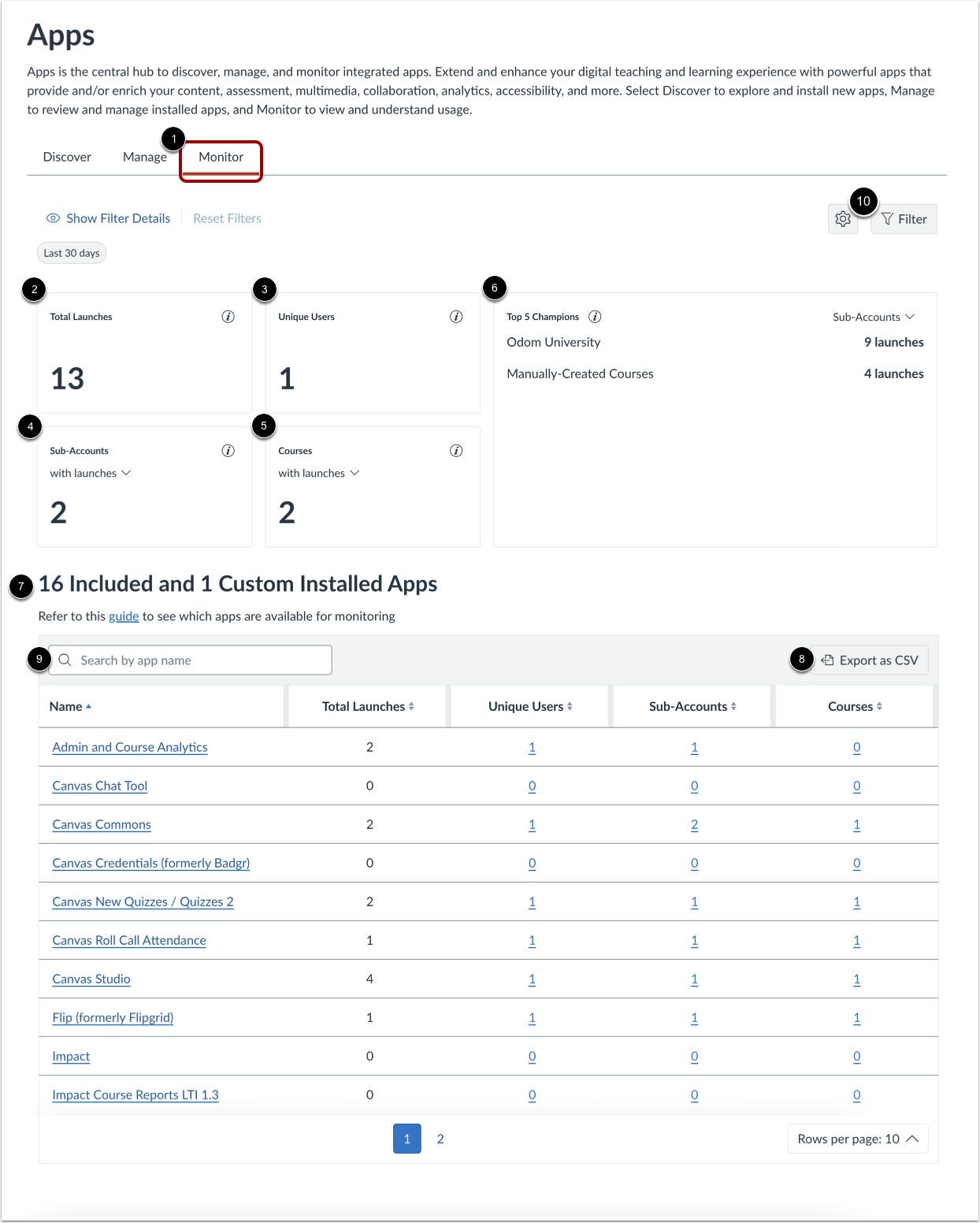Viewport: 980px width, 1223px height.
Task: Sort the table by Unique Users column
Action: pyautogui.click(x=529, y=706)
